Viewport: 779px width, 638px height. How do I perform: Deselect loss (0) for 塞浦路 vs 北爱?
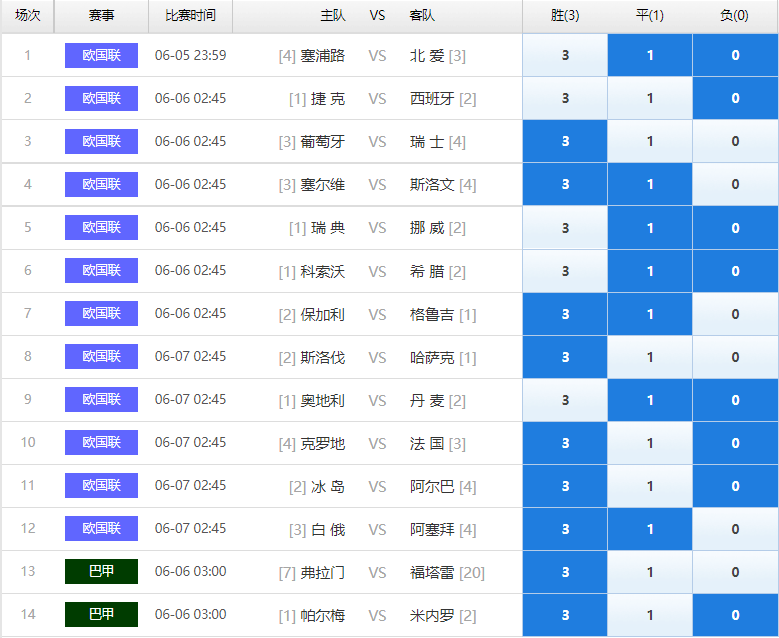tap(735, 55)
